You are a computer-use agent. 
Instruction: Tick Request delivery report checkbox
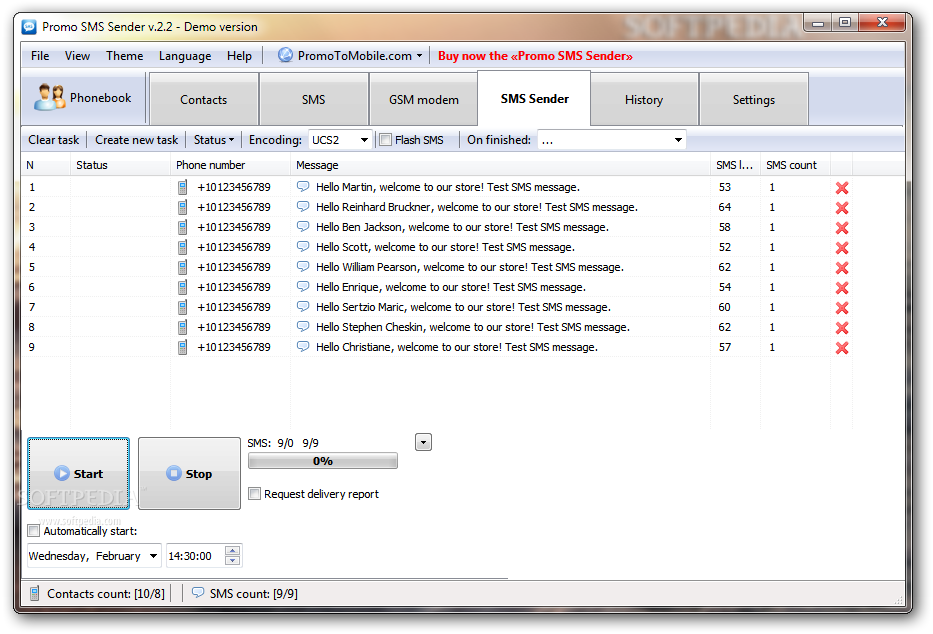coord(255,494)
